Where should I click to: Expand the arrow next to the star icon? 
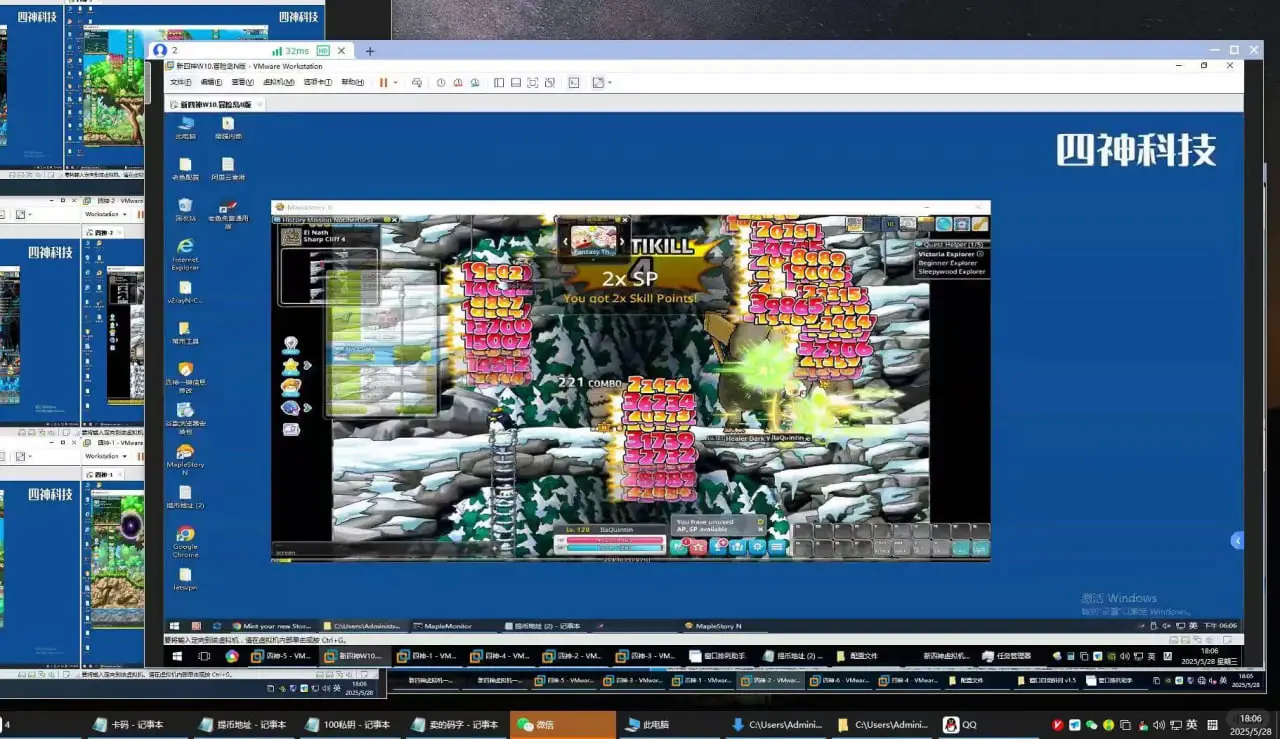[x=307, y=366]
